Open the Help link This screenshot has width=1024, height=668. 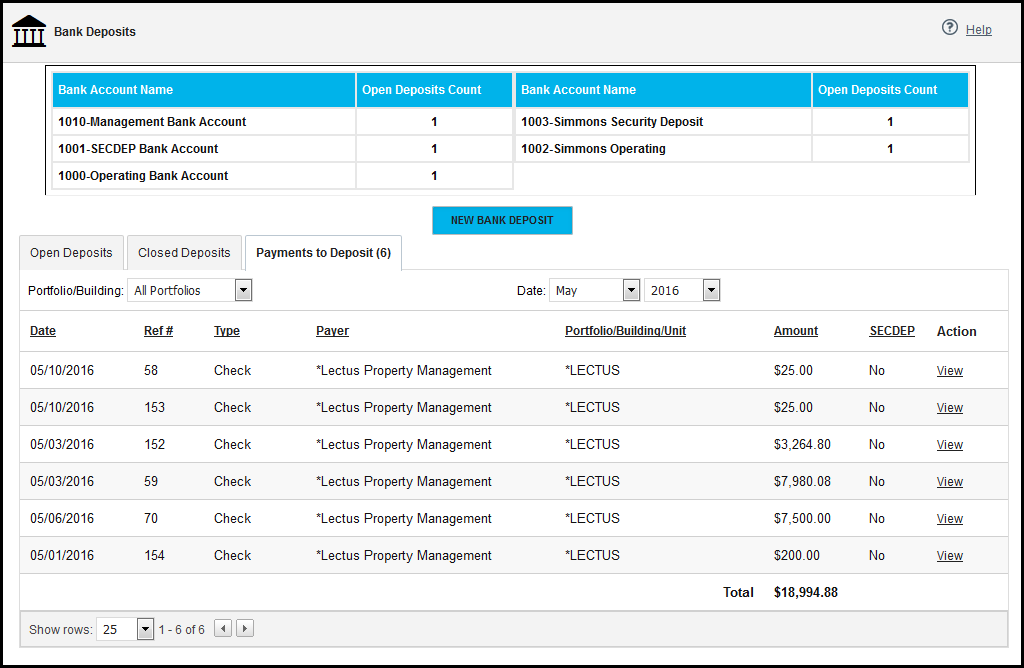click(x=978, y=29)
